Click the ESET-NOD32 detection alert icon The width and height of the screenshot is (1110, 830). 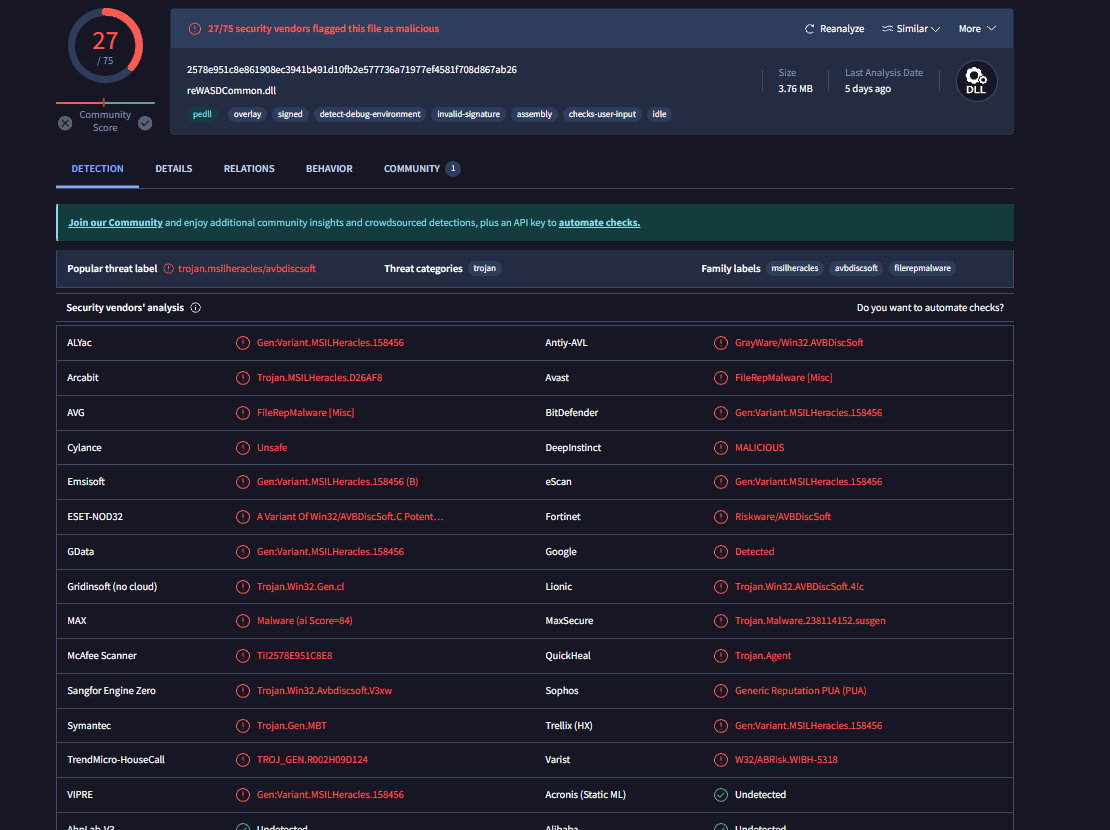(x=243, y=517)
